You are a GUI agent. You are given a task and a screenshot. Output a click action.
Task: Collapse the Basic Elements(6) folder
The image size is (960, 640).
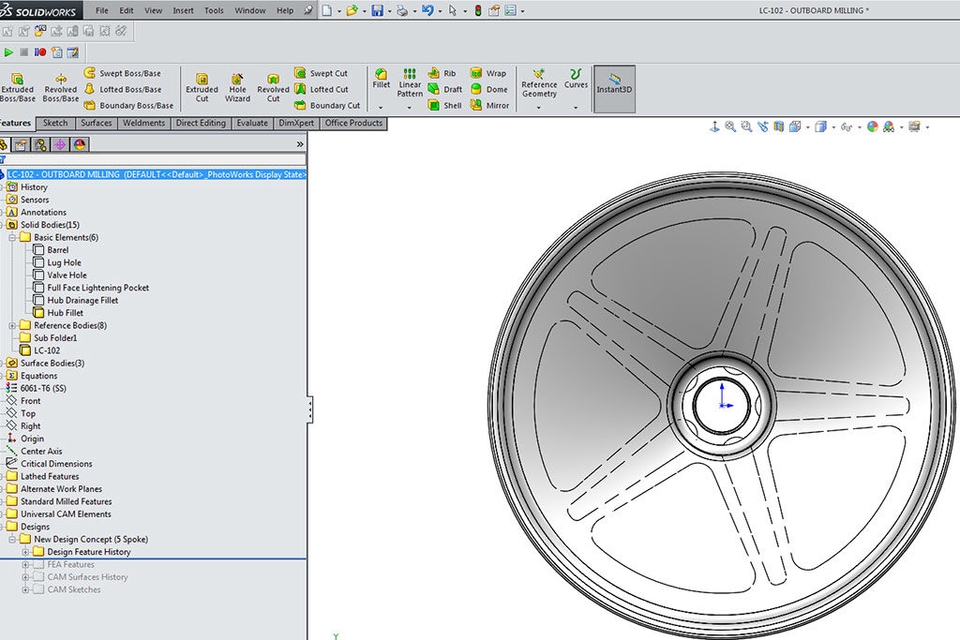pos(12,238)
